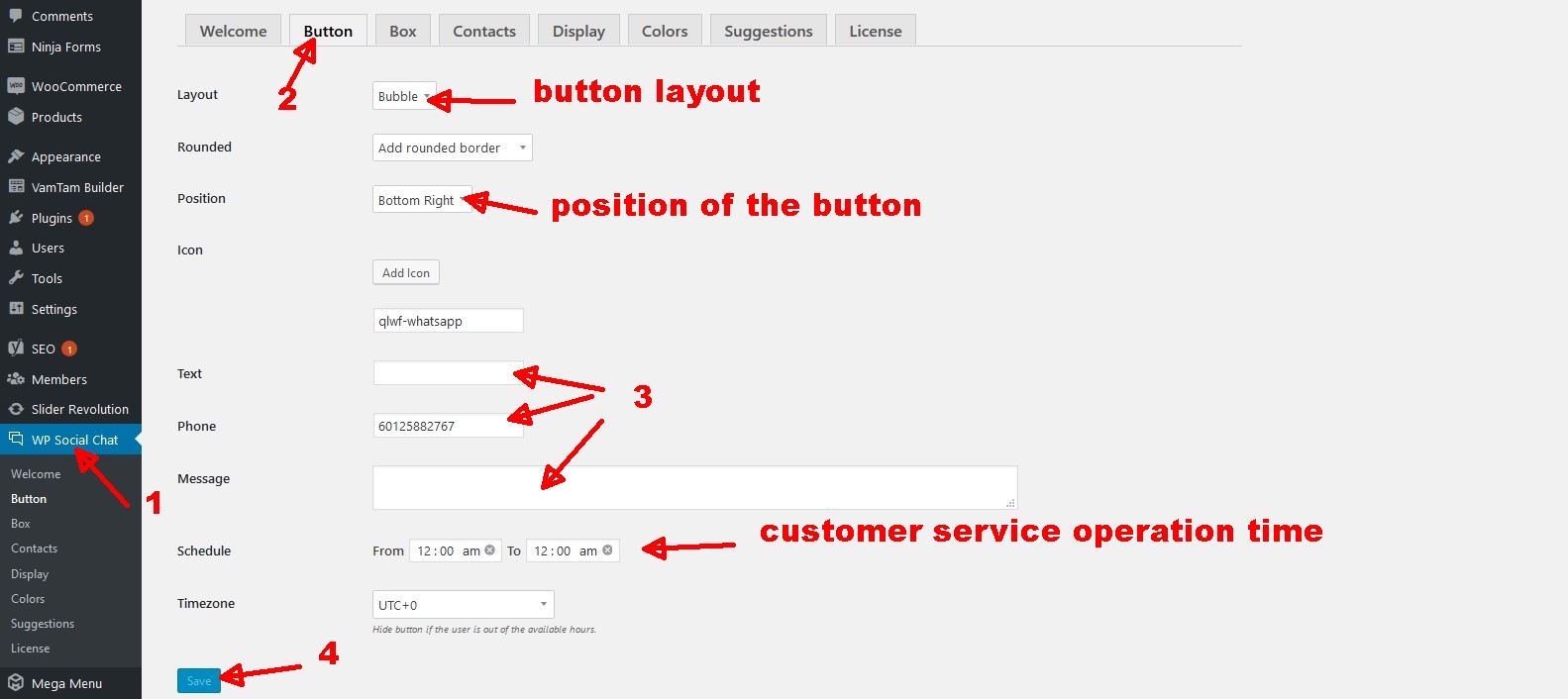Click the Mega Menu icon
The height and width of the screenshot is (699, 1568).
tap(16, 683)
